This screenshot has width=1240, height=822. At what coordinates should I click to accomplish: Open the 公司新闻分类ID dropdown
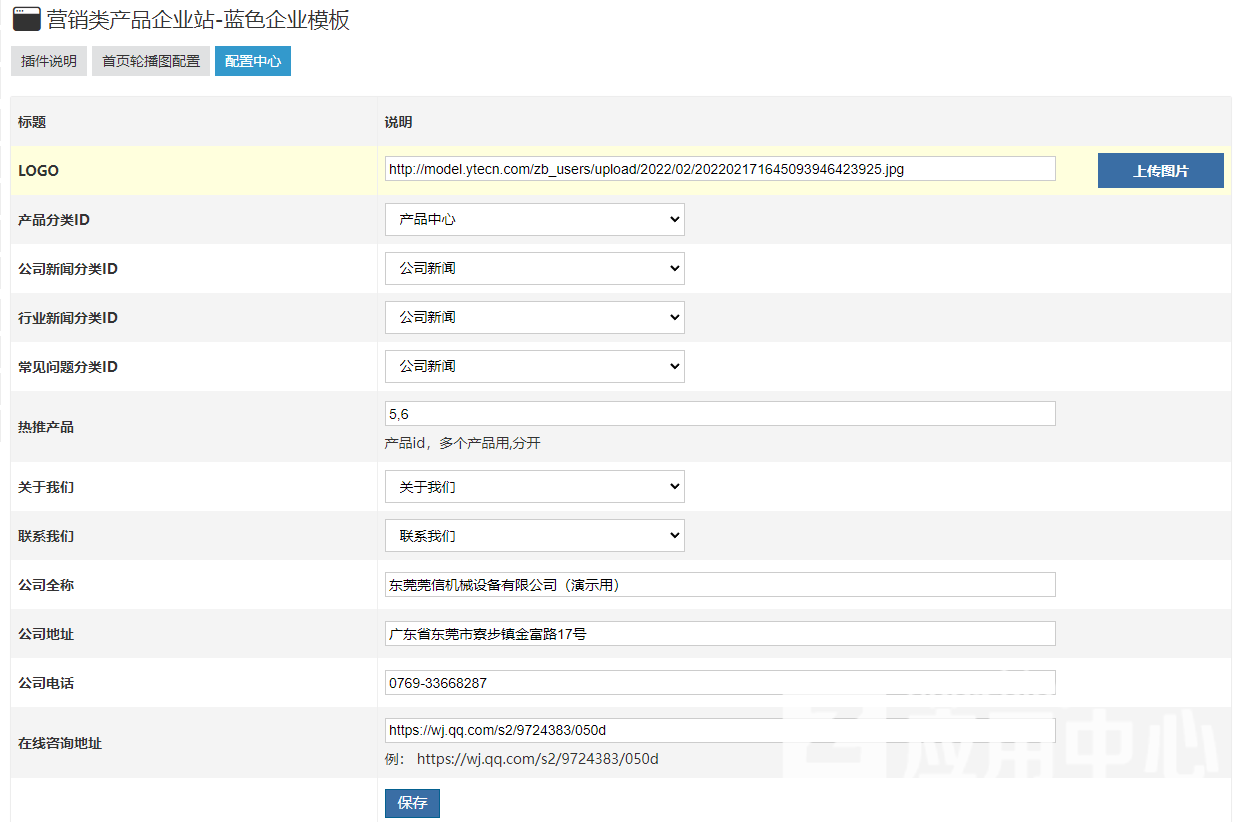534,268
